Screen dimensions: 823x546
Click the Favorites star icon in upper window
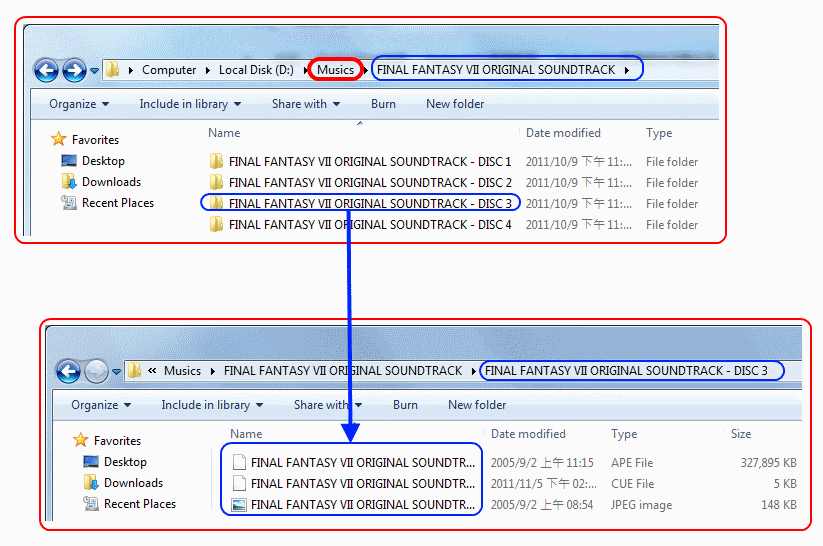point(59,139)
